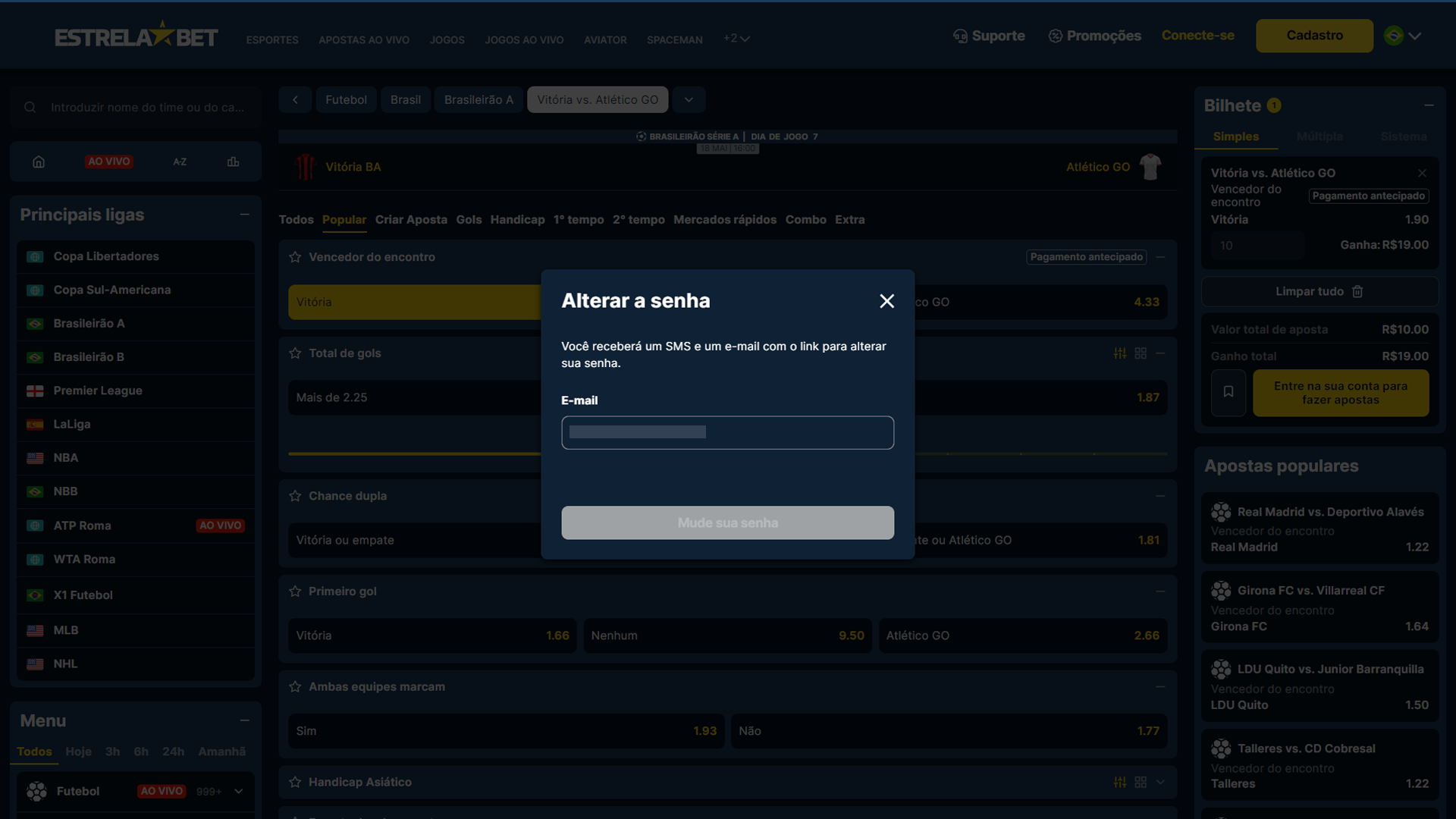Open the match selector dropdown chevron
Image resolution: width=1456 pixels, height=819 pixels.
pos(689,99)
